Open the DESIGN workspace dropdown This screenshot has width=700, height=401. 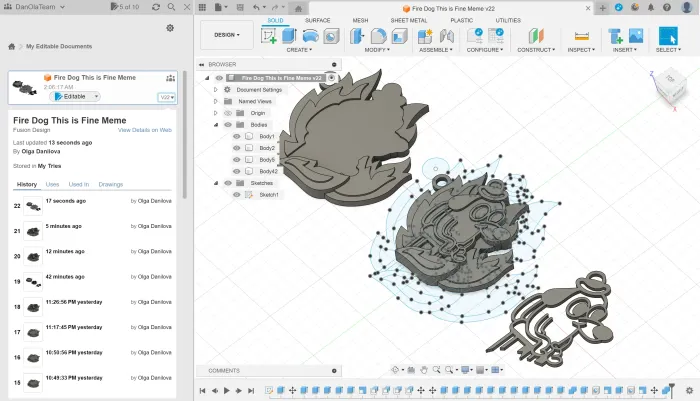[227, 35]
